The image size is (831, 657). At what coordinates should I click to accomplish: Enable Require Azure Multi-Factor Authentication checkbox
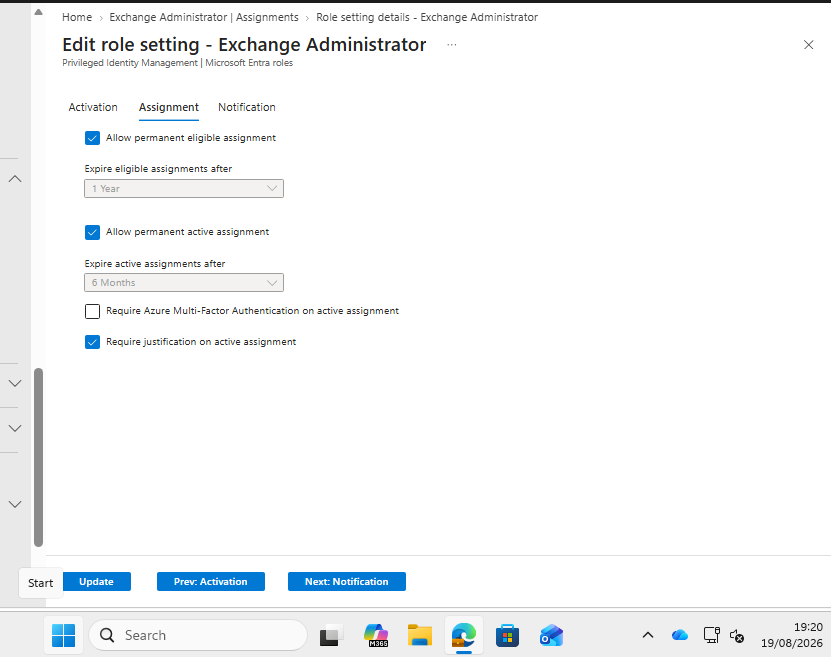click(92, 312)
